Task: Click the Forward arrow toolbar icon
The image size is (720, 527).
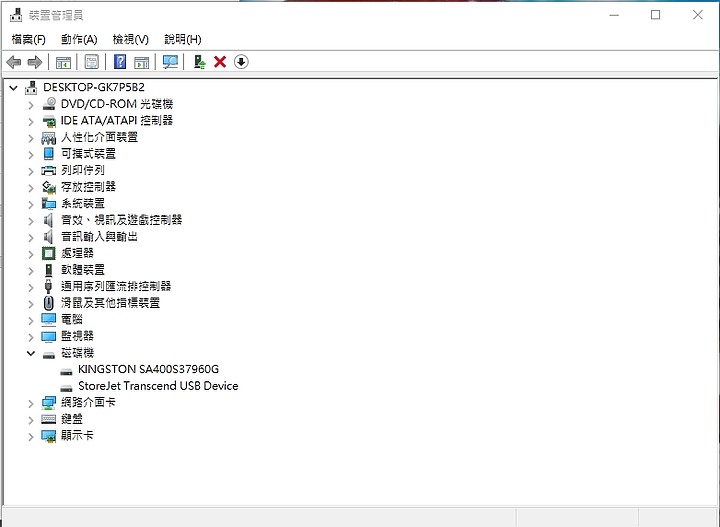Action: pos(35,62)
